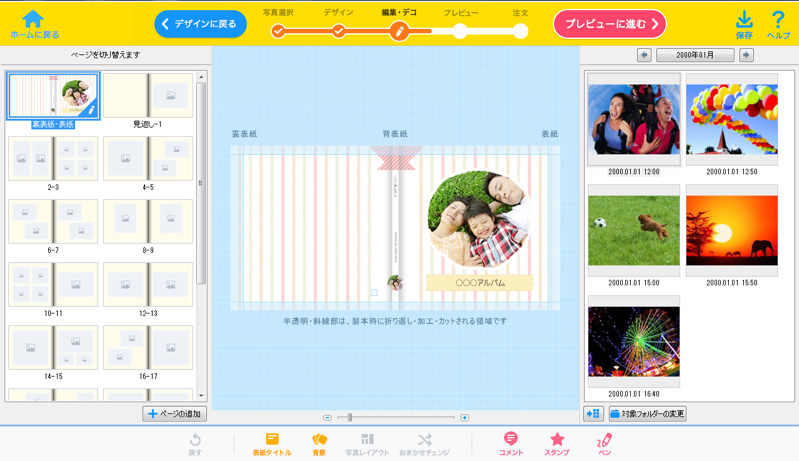Select the dog on grass photo 15:00
799x461 pixels.
tap(634, 230)
